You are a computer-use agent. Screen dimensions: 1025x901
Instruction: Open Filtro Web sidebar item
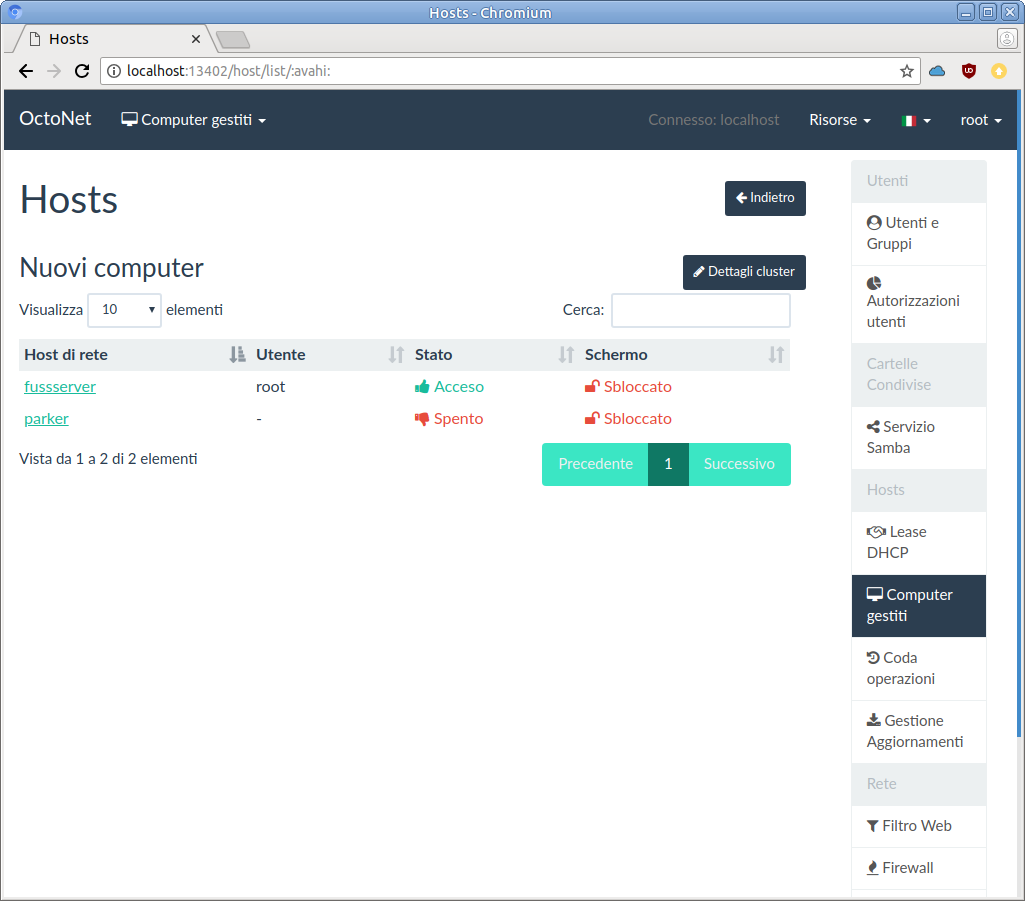tap(918, 826)
